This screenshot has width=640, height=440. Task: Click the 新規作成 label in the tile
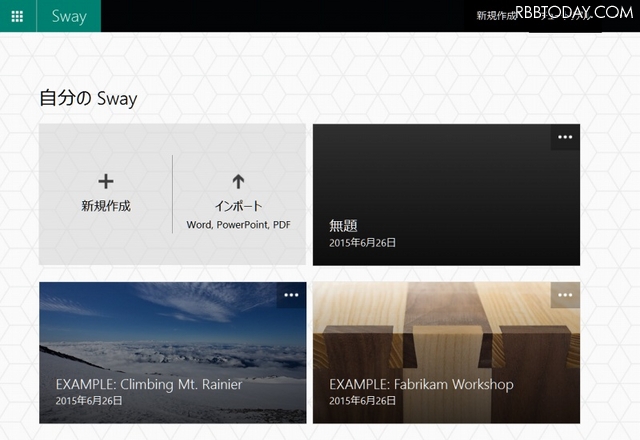(106, 206)
